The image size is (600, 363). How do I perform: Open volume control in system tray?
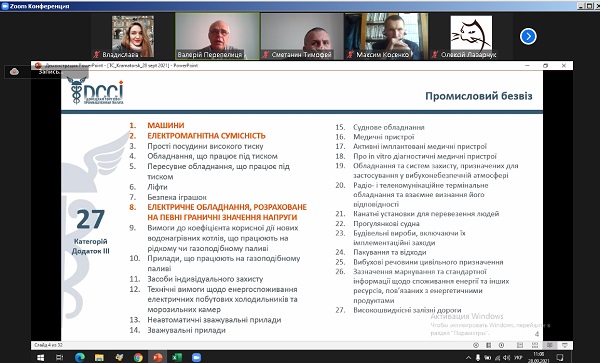click(x=507, y=358)
